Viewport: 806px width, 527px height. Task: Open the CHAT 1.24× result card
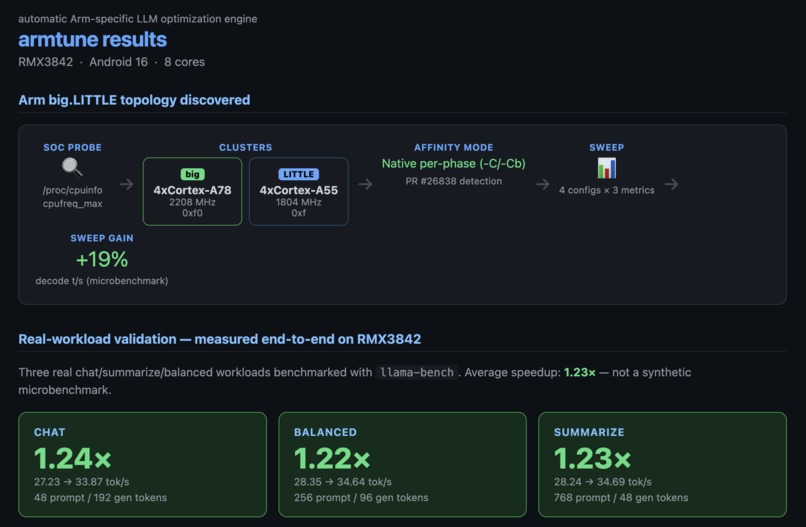(x=142, y=464)
